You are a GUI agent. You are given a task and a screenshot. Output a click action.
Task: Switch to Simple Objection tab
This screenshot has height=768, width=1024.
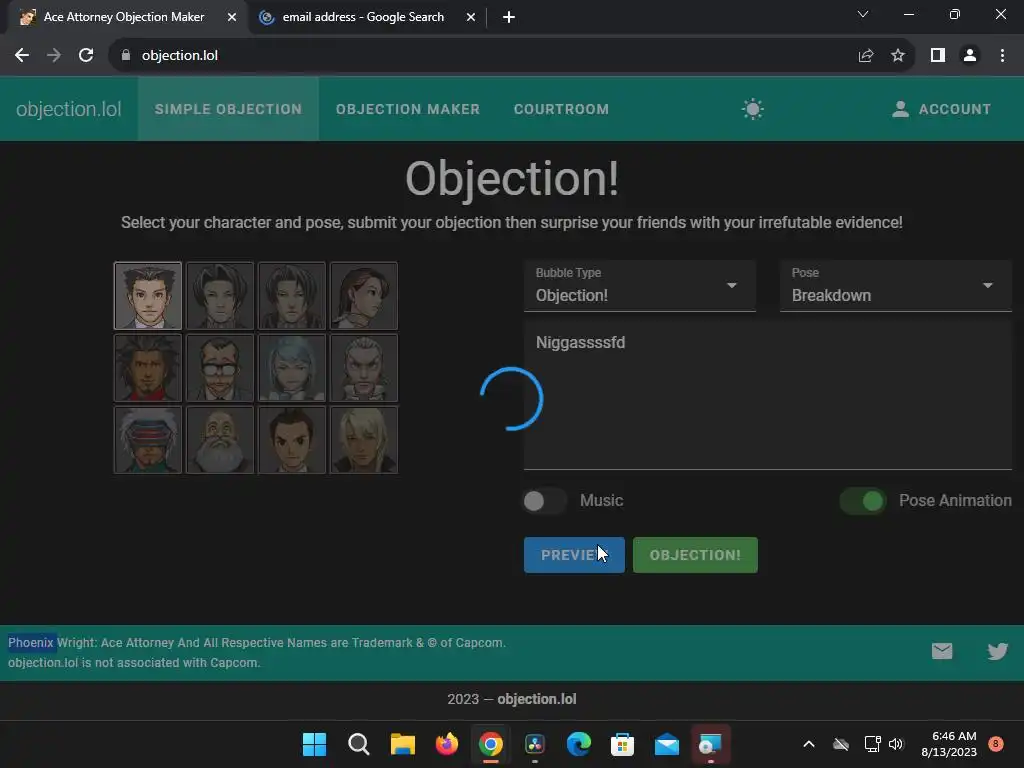228,109
